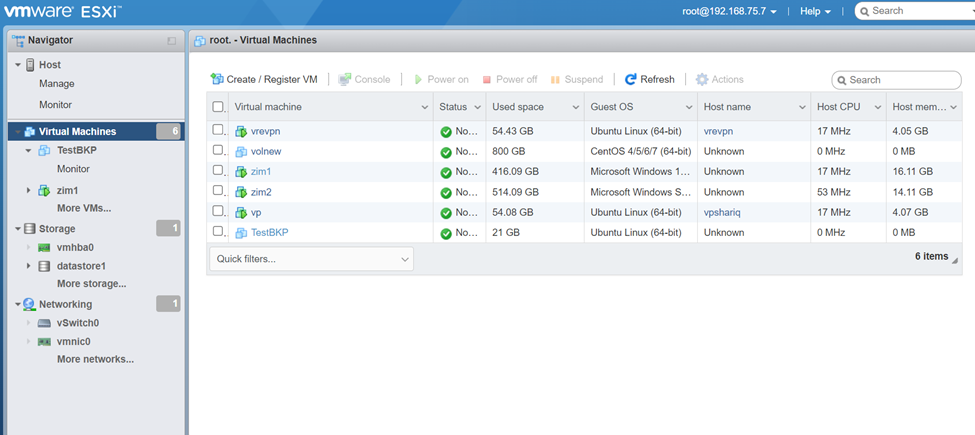Expand the zim1 tree node in Navigator

[29, 190]
